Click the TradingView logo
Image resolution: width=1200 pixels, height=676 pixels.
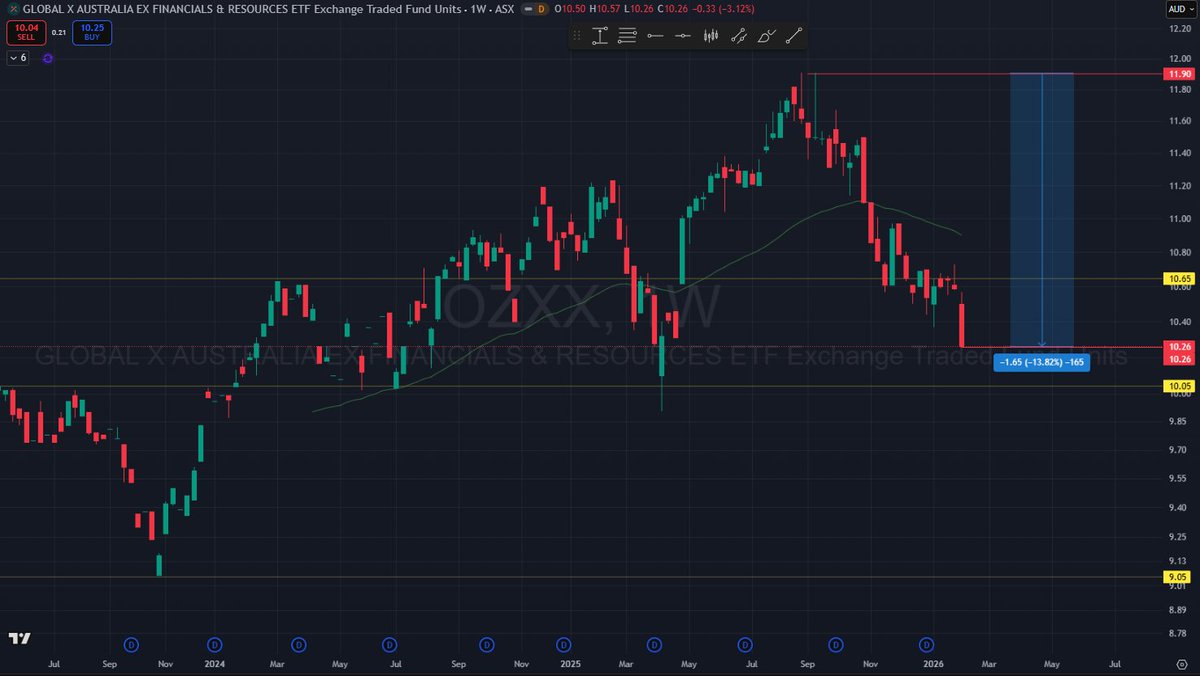pyautogui.click(x=19, y=638)
